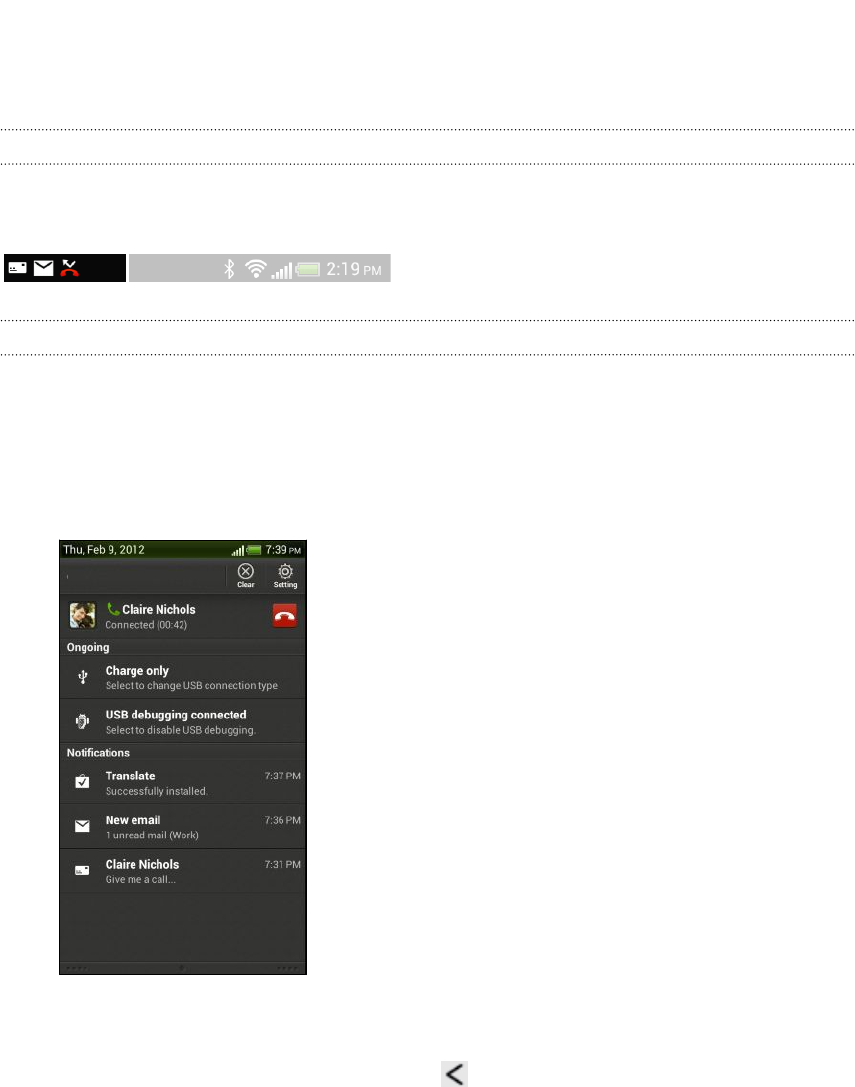
Task: Tap the battery icon in panel header
Action: [x=254, y=550]
